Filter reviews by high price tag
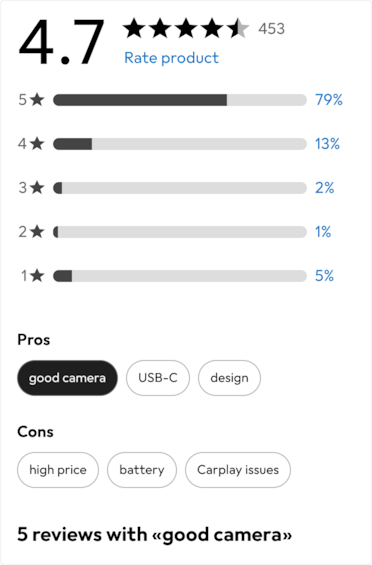The height and width of the screenshot is (565, 372). pos(58,470)
